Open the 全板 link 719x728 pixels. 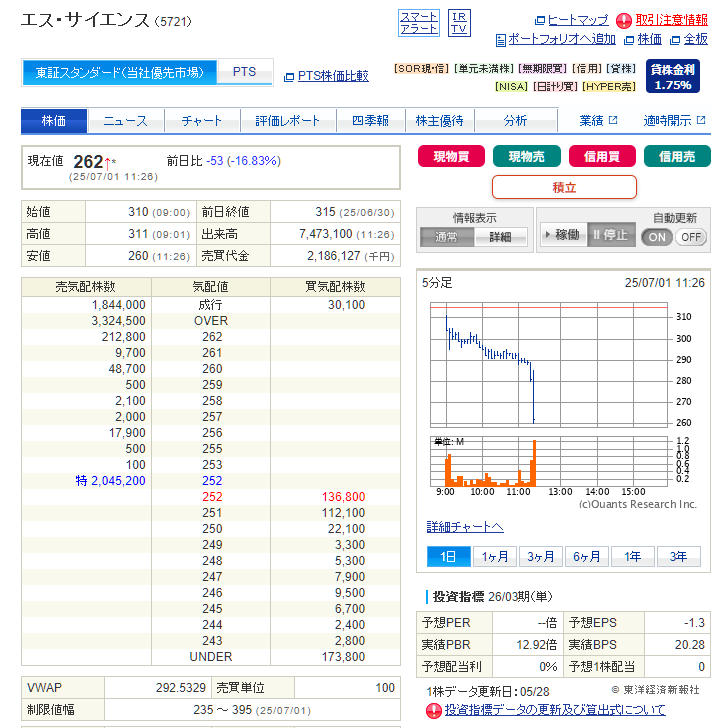695,39
